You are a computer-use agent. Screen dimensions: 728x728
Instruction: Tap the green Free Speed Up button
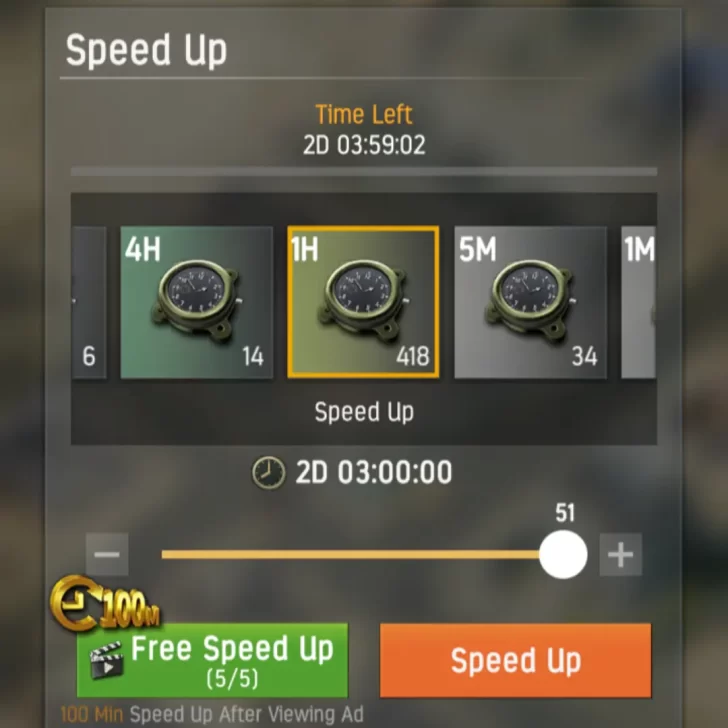pyautogui.click(x=212, y=660)
